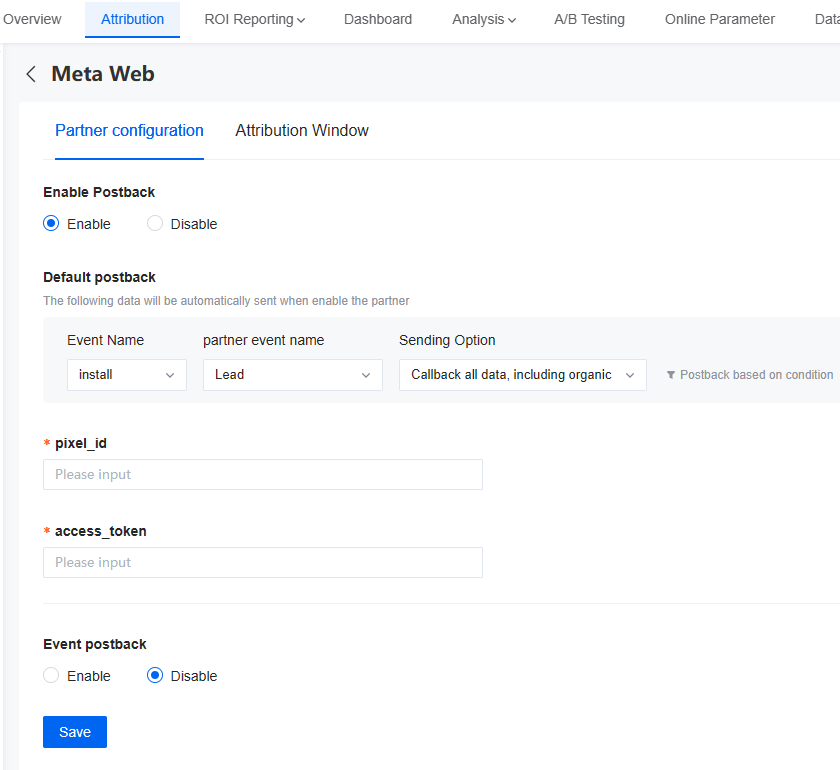Expand the Sending Option dropdown
Viewport: 840px width, 770px height.
point(522,375)
